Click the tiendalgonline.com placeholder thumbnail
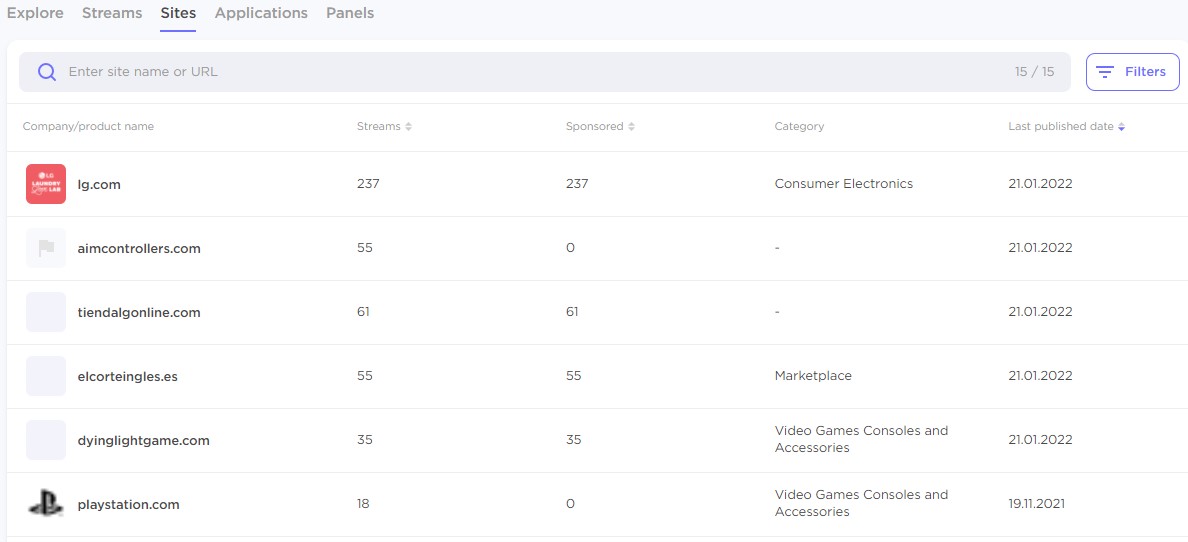Screen dimensions: 1188x542 [46, 312]
